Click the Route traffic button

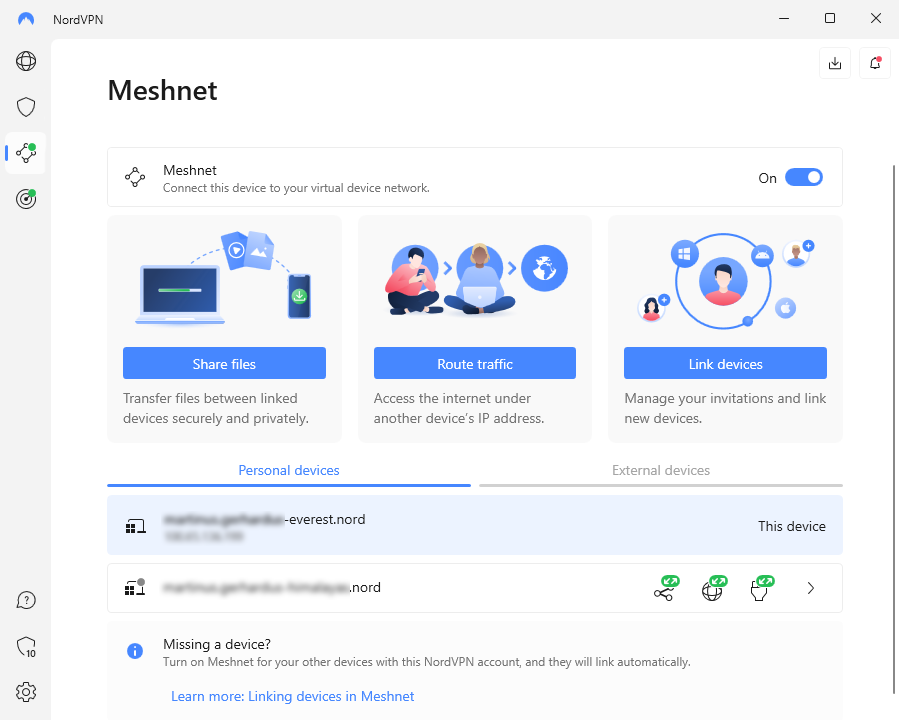[x=474, y=362]
